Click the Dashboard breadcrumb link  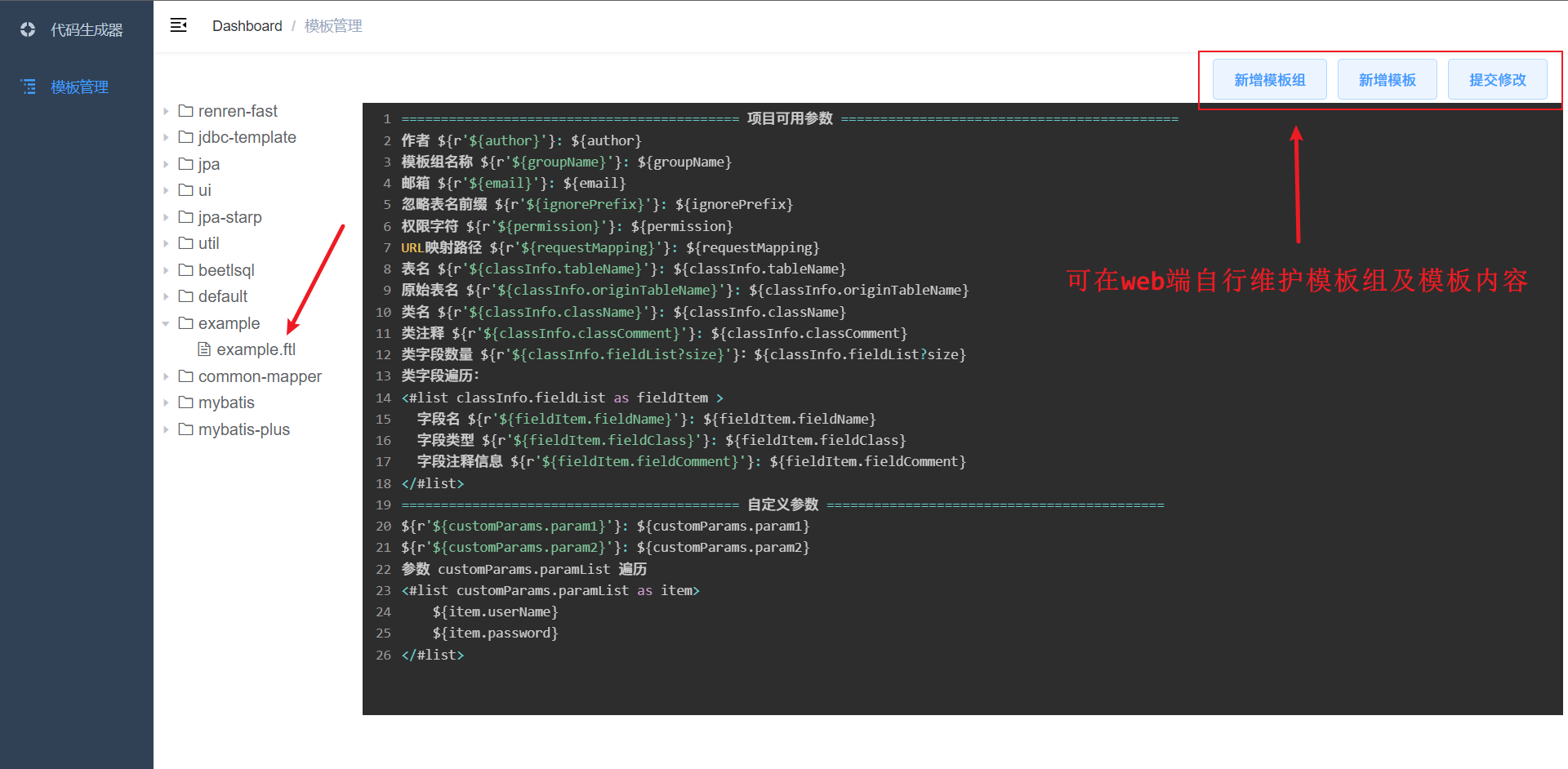pyautogui.click(x=247, y=26)
